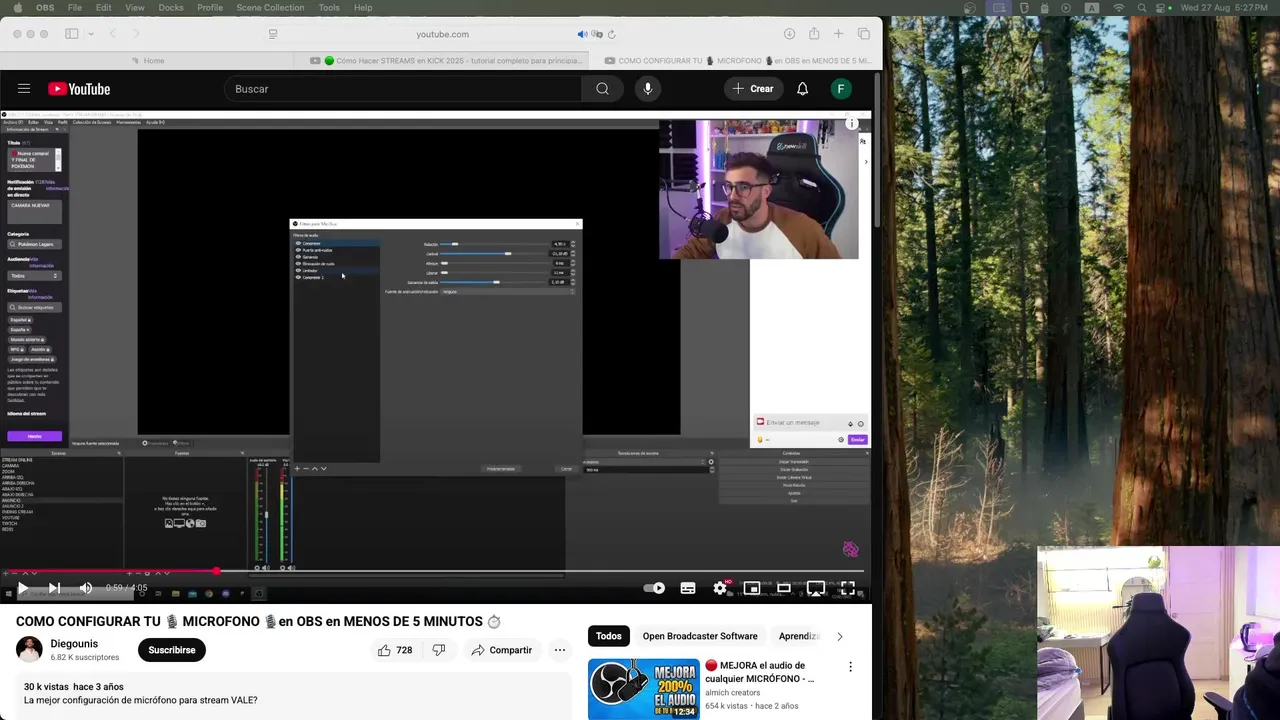Skip to the next video
This screenshot has width=1280, height=720.
pyautogui.click(x=54, y=588)
